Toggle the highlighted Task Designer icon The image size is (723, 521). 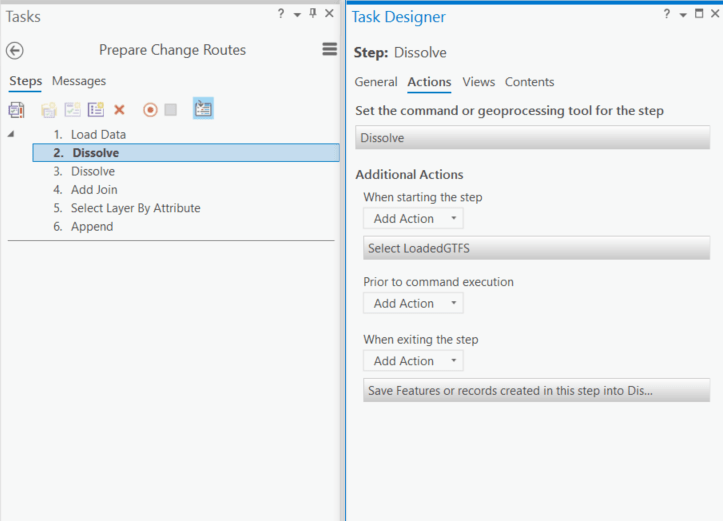tap(203, 109)
